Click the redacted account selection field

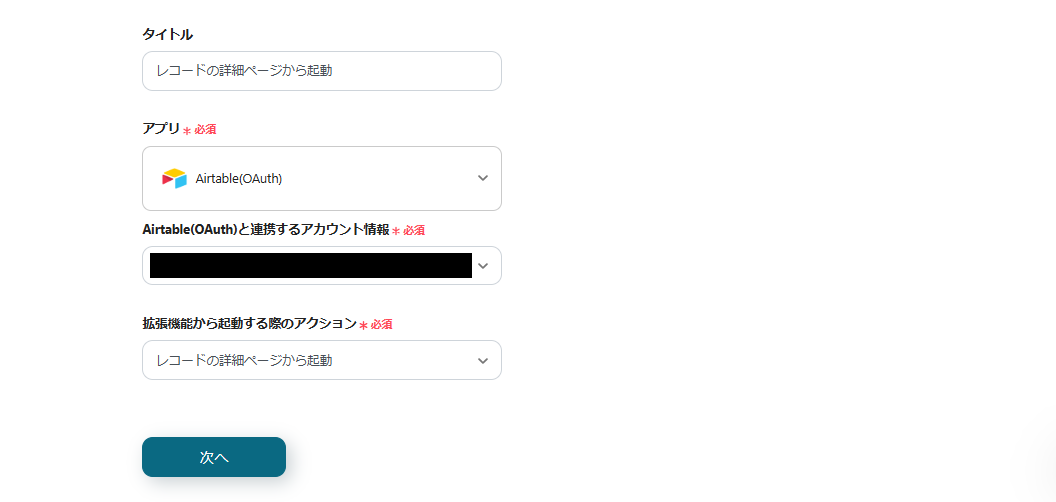(x=310, y=266)
